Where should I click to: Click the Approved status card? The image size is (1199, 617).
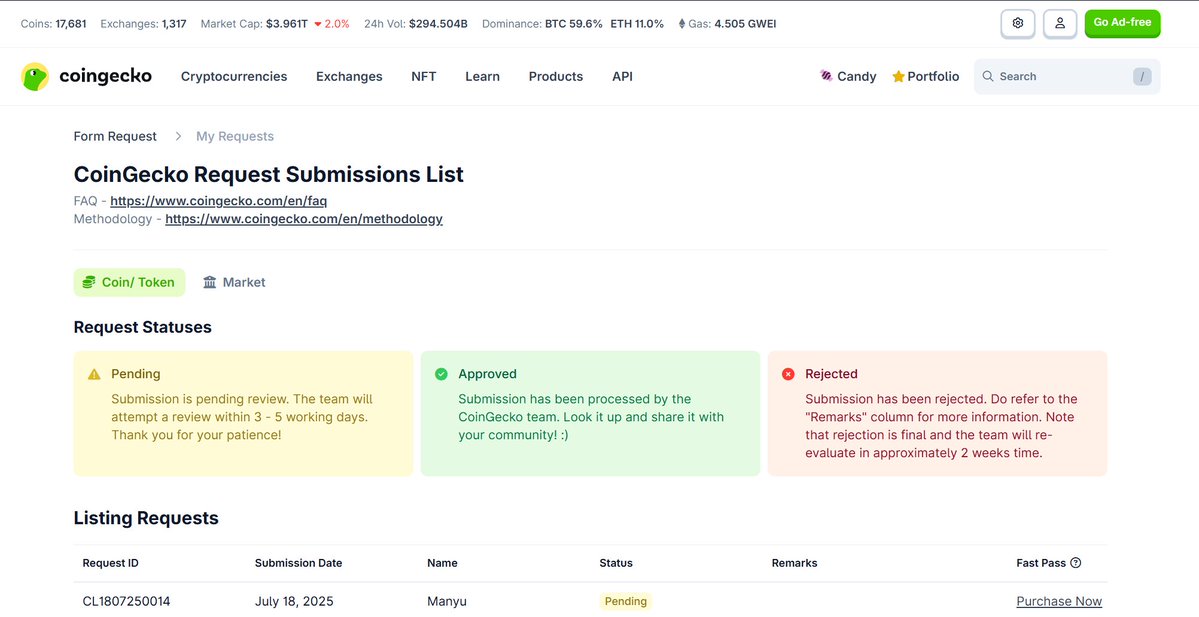pyautogui.click(x=590, y=414)
